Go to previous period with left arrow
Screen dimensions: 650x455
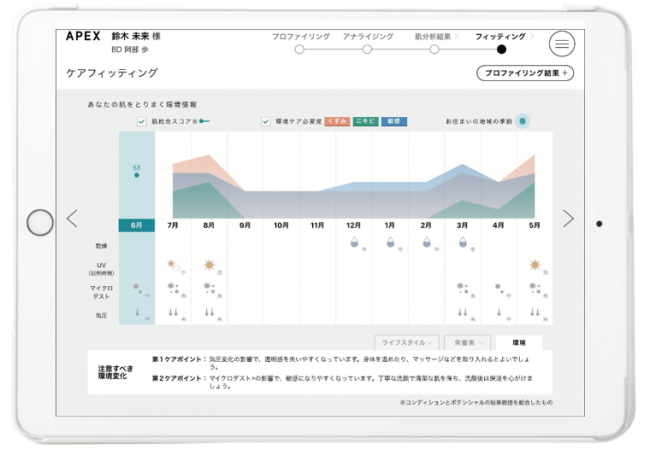point(72,218)
